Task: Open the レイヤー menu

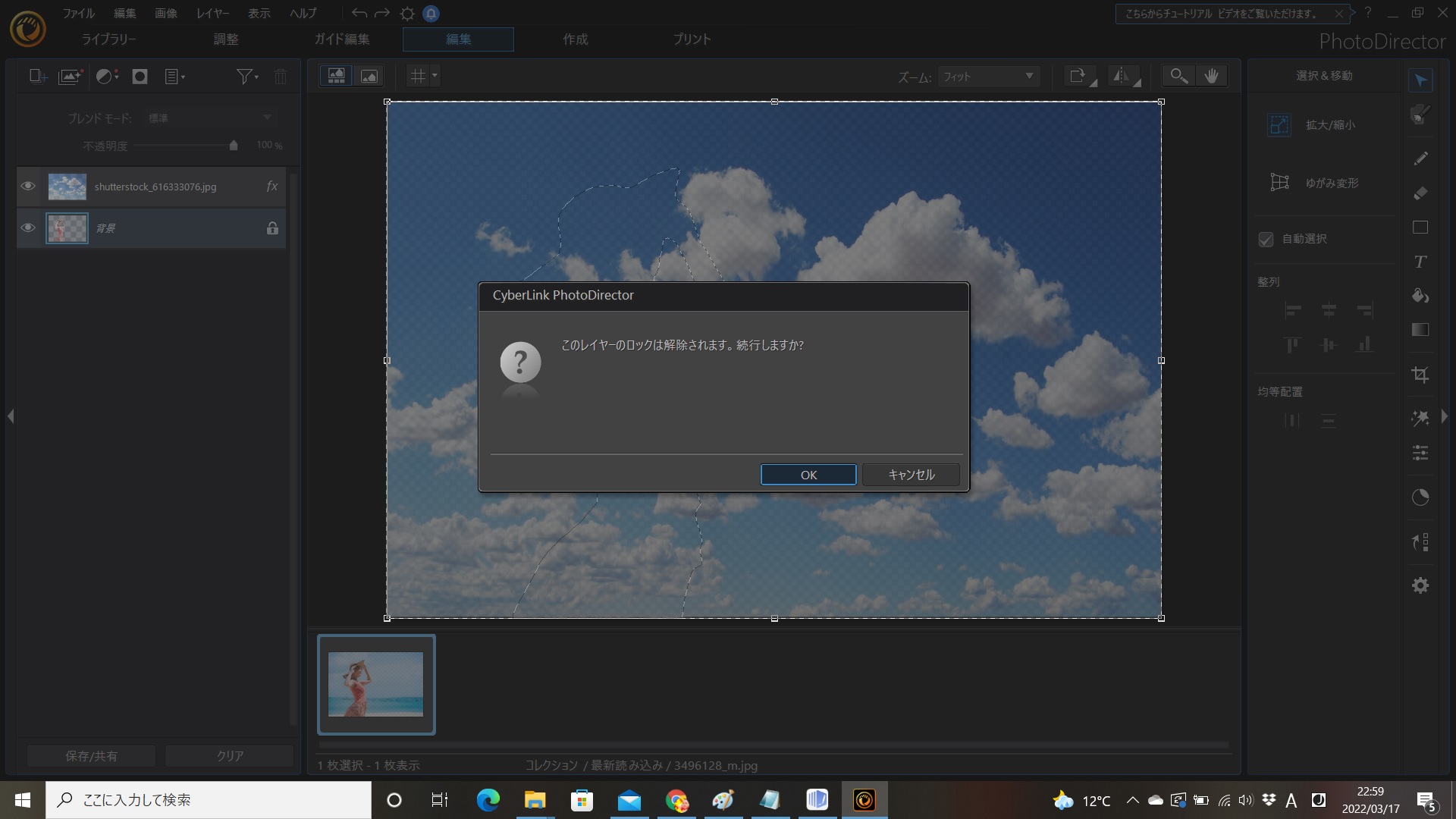Action: [212, 13]
